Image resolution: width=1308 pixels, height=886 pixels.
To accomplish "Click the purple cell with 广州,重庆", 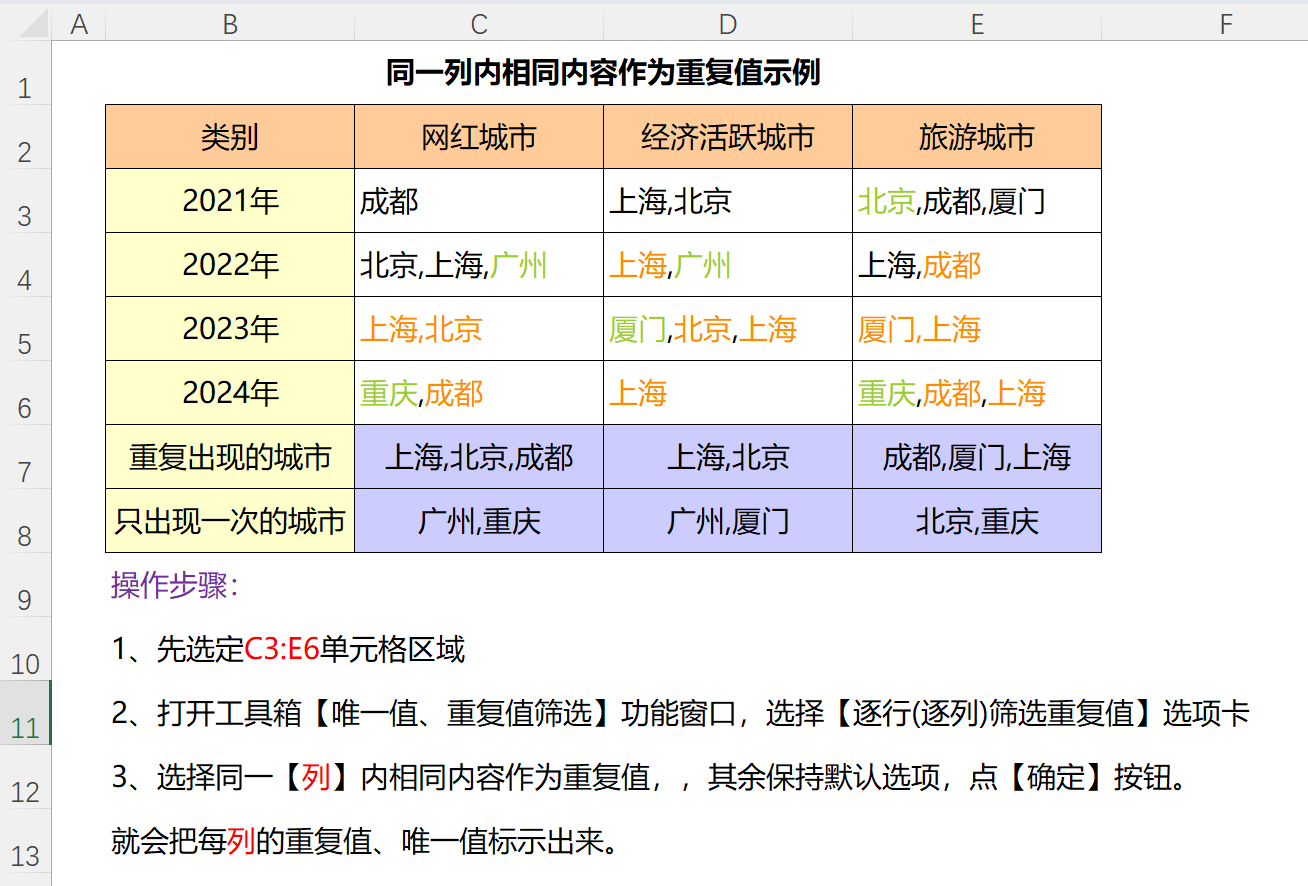I will (479, 521).
